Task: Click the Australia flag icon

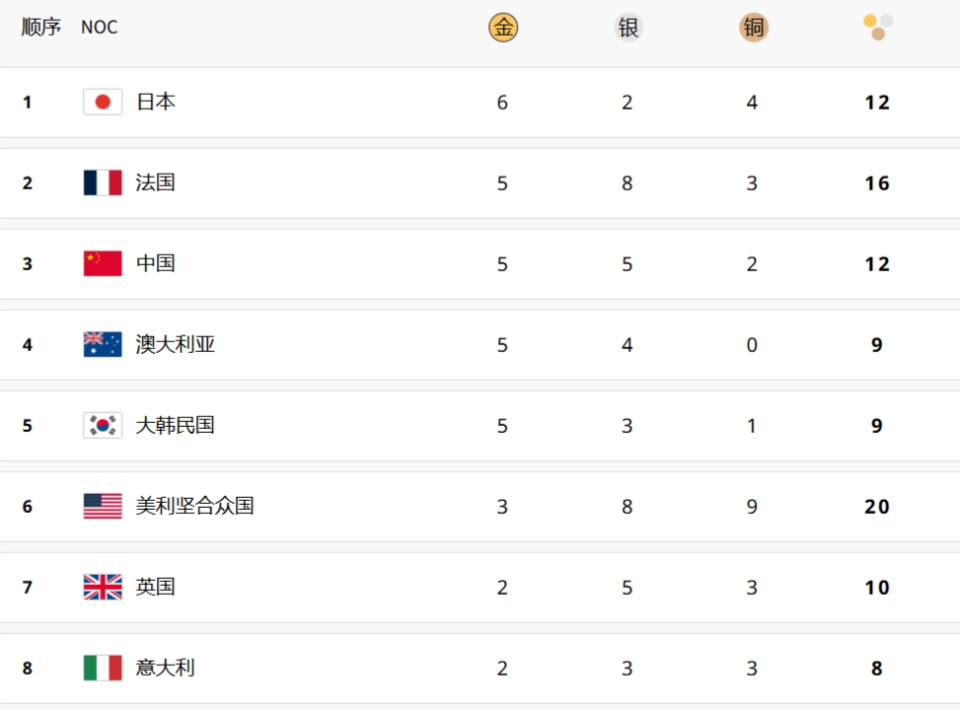Action: (102, 344)
